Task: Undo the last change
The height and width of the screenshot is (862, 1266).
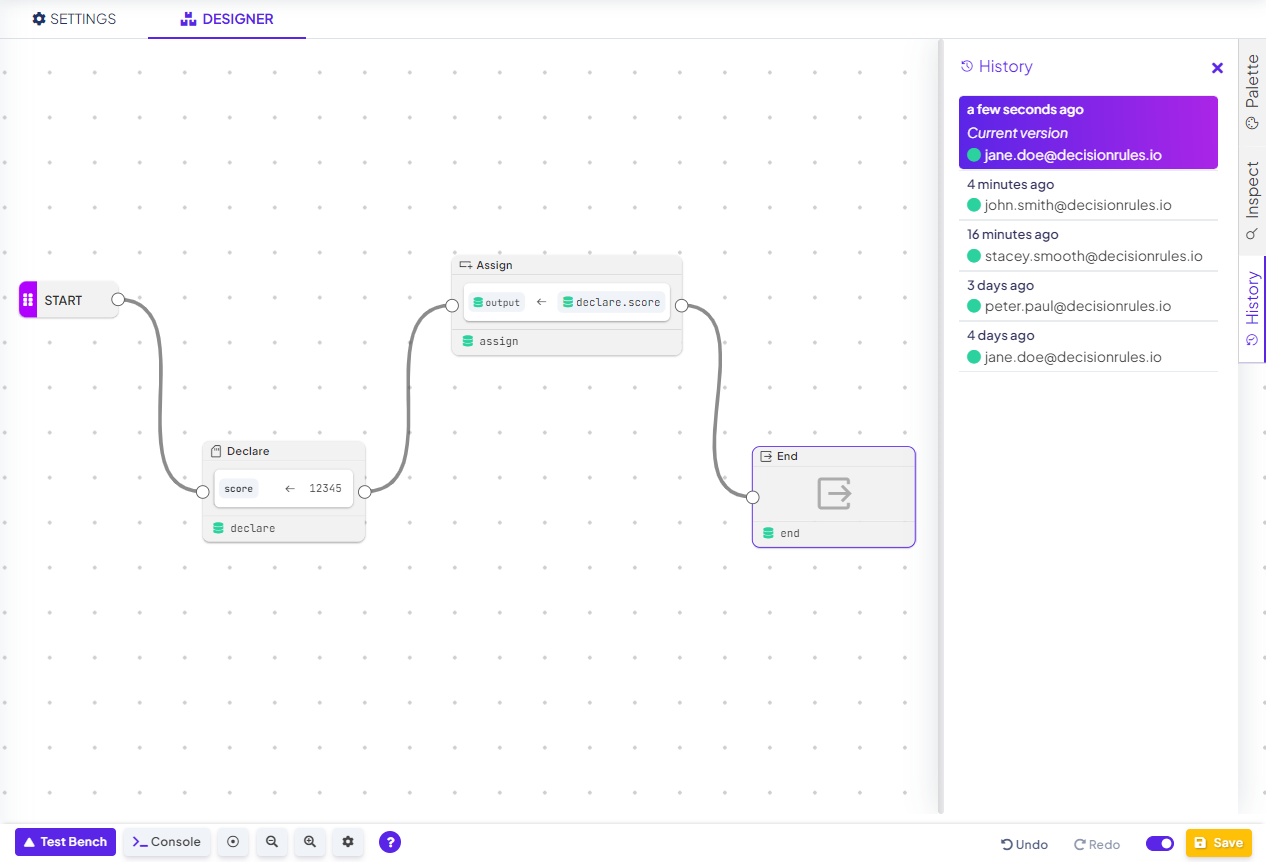Action: tap(1025, 844)
